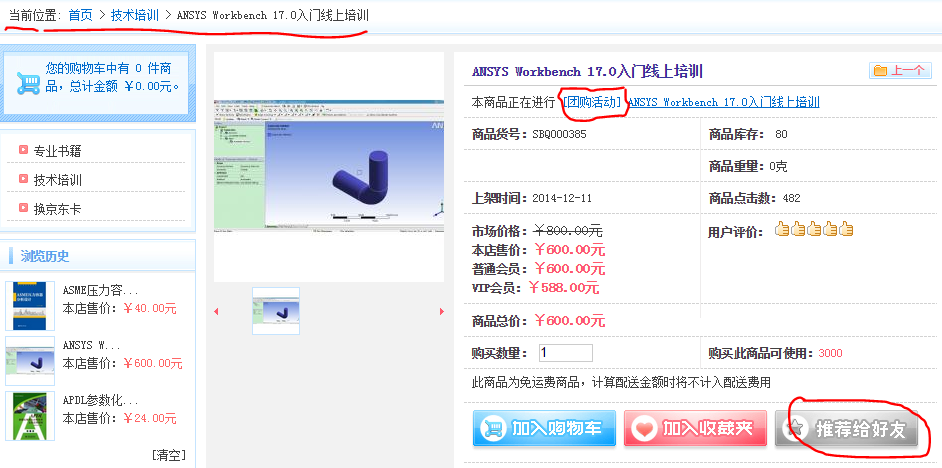The image size is (942, 468).
Task: Select the small product thumbnail below main image
Action: tap(276, 311)
